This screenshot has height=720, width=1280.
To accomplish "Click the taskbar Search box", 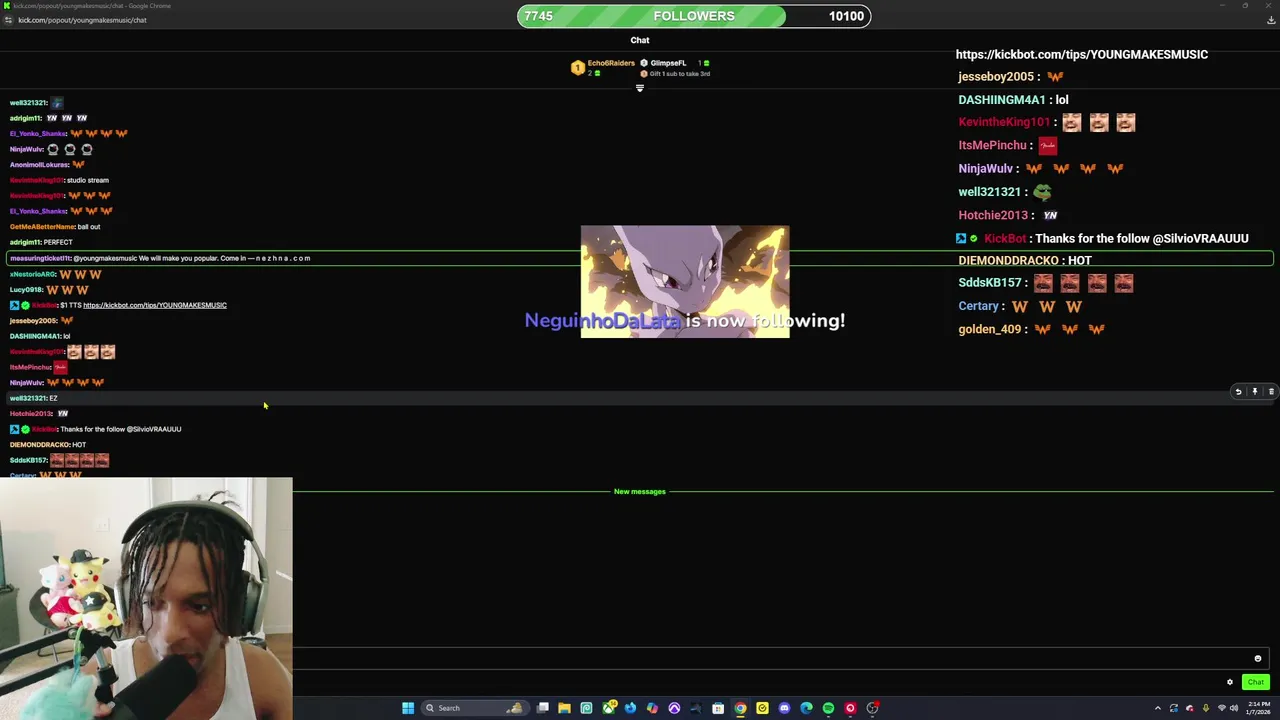I will point(475,708).
